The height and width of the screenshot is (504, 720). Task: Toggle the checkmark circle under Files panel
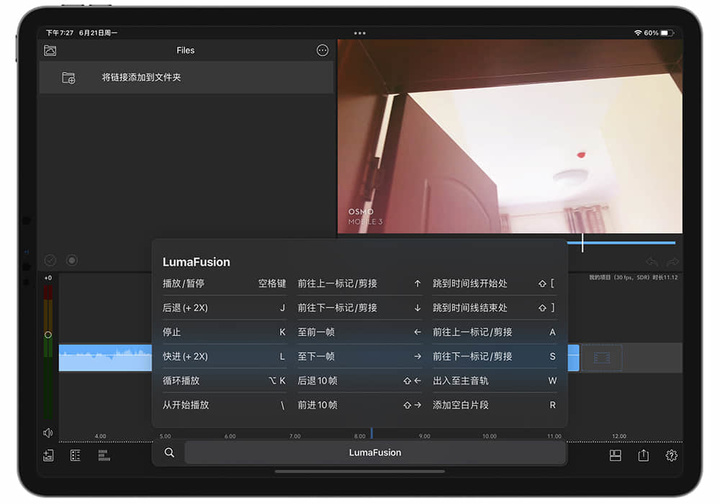coord(50,260)
